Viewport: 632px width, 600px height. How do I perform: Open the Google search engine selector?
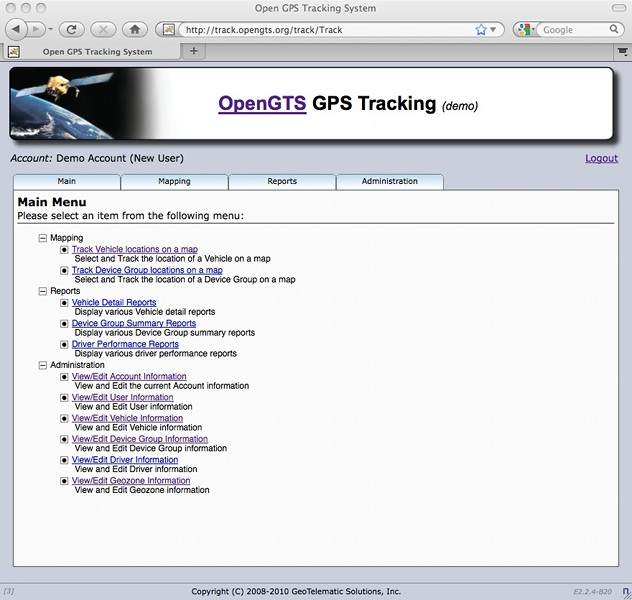[x=525, y=29]
